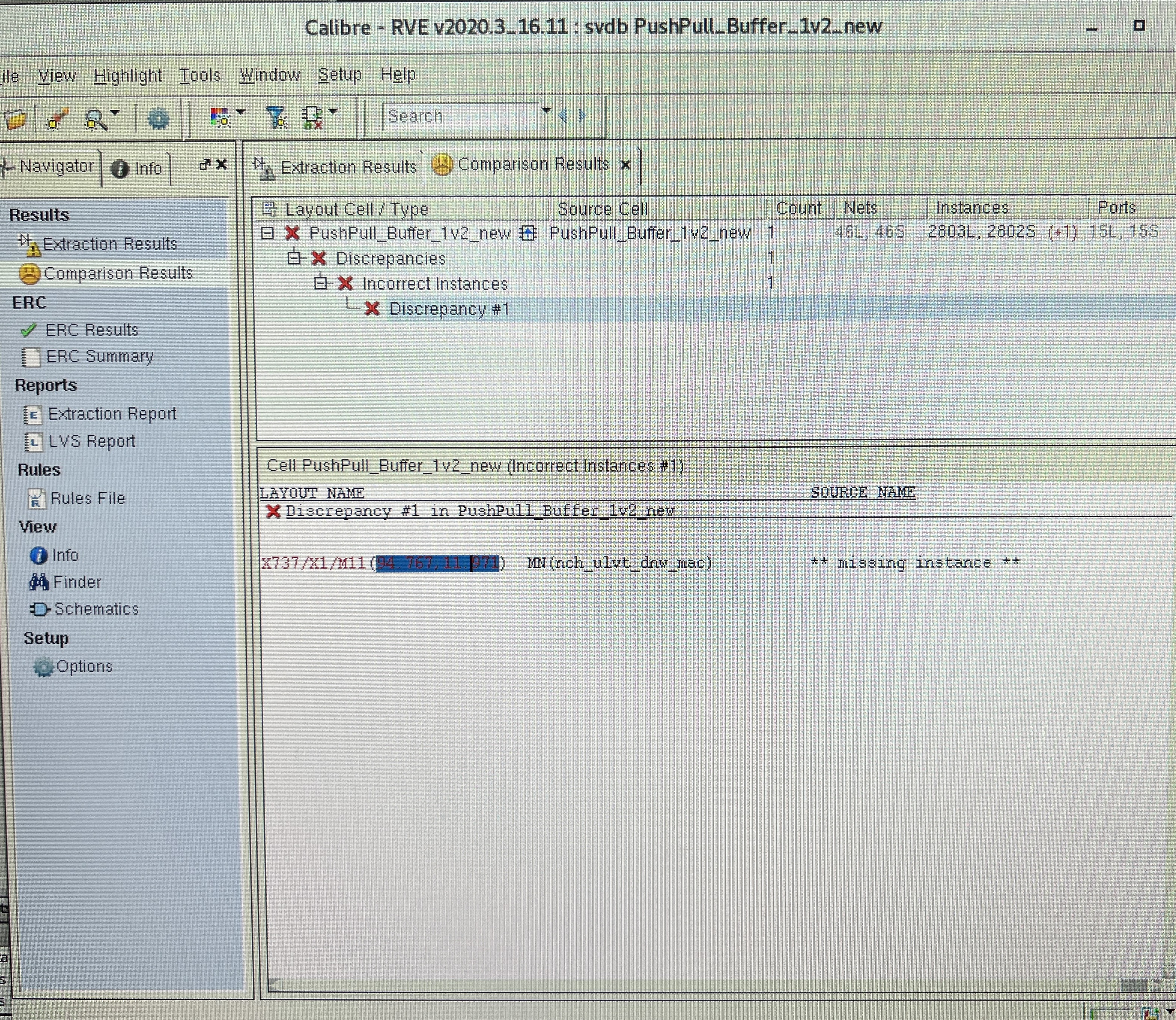Click the source cell icon beside PushPull_Buffer_1v2_new
Image resolution: width=1176 pixels, height=1020 pixels.
(x=528, y=233)
